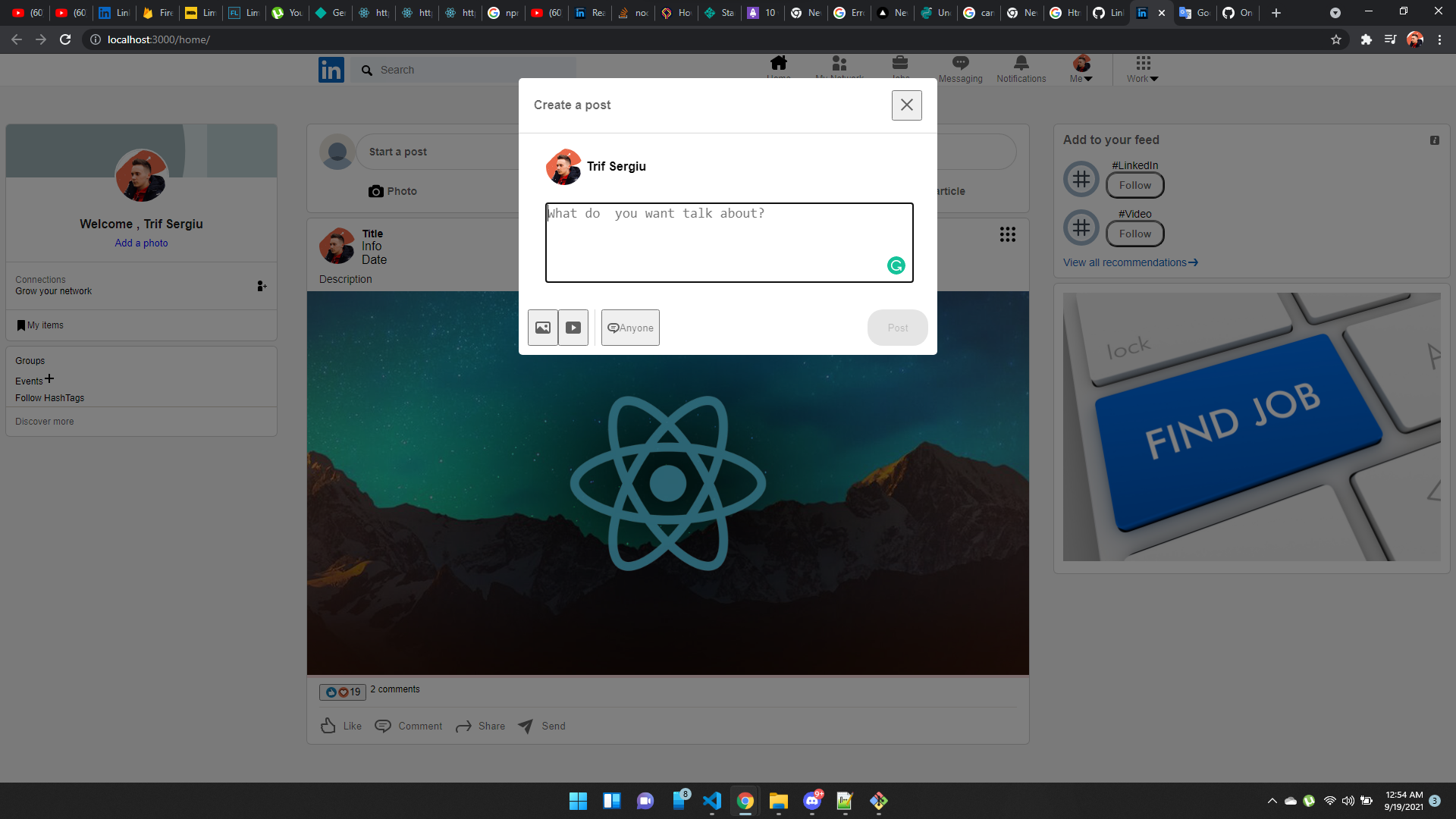1456x819 pixels.
Task: Select the Home icon in the navigation bar
Action: pyautogui.click(x=778, y=64)
